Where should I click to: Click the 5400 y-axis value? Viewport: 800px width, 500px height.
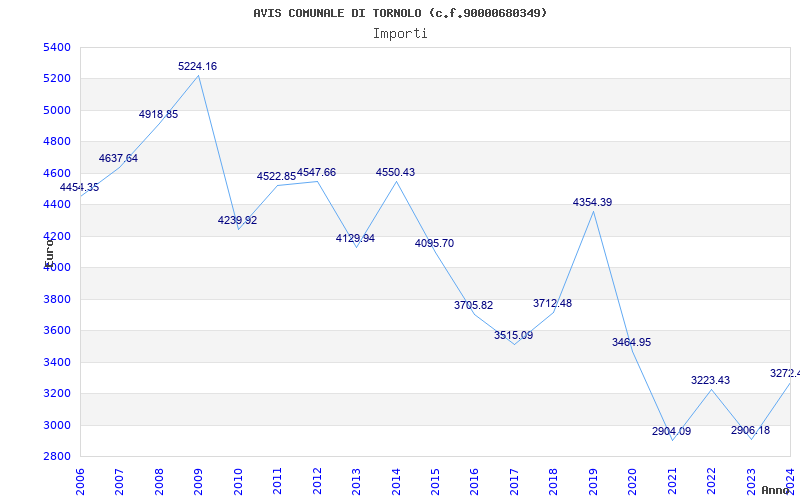57,47
